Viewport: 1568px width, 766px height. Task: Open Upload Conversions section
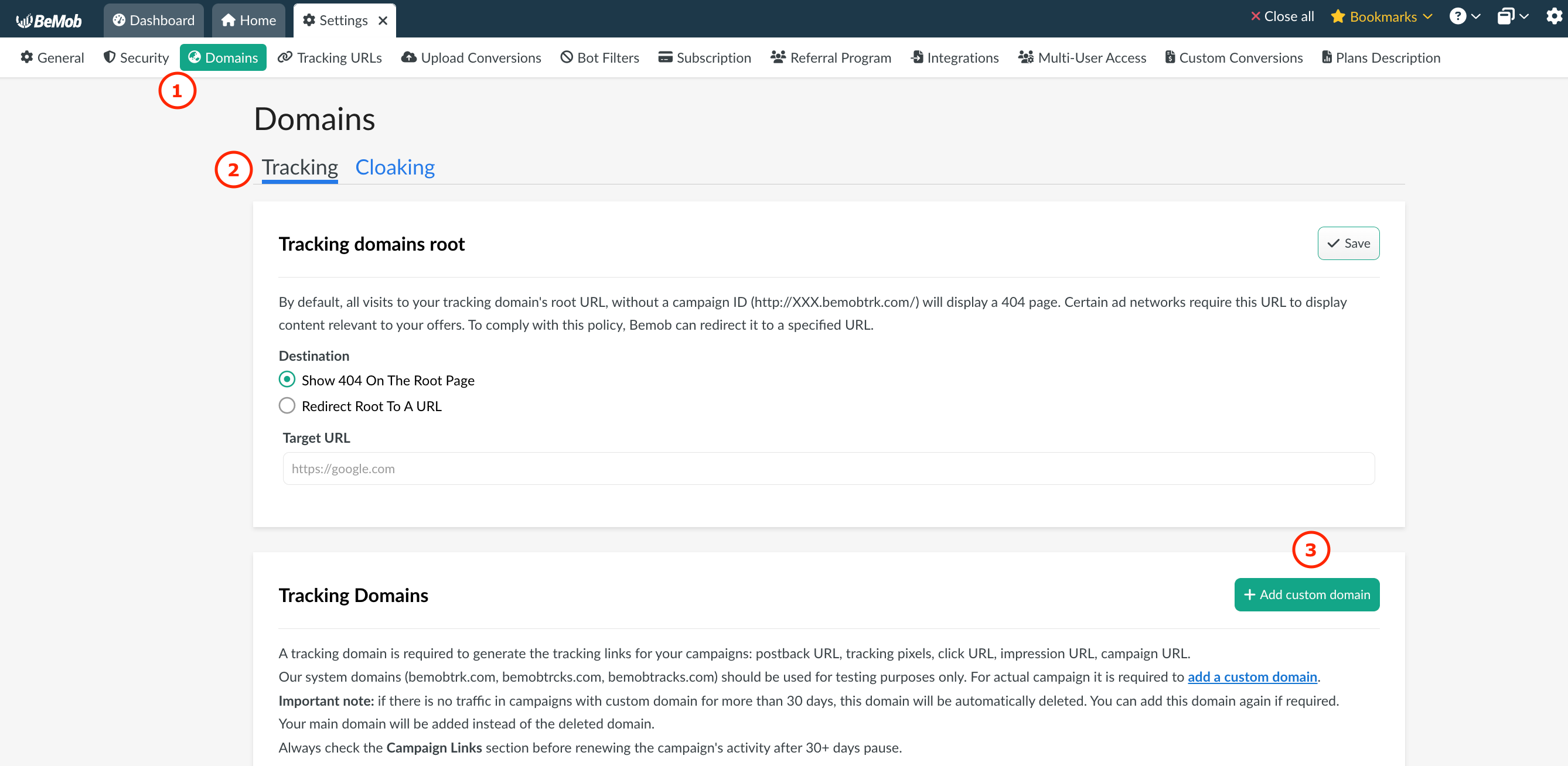pyautogui.click(x=471, y=57)
